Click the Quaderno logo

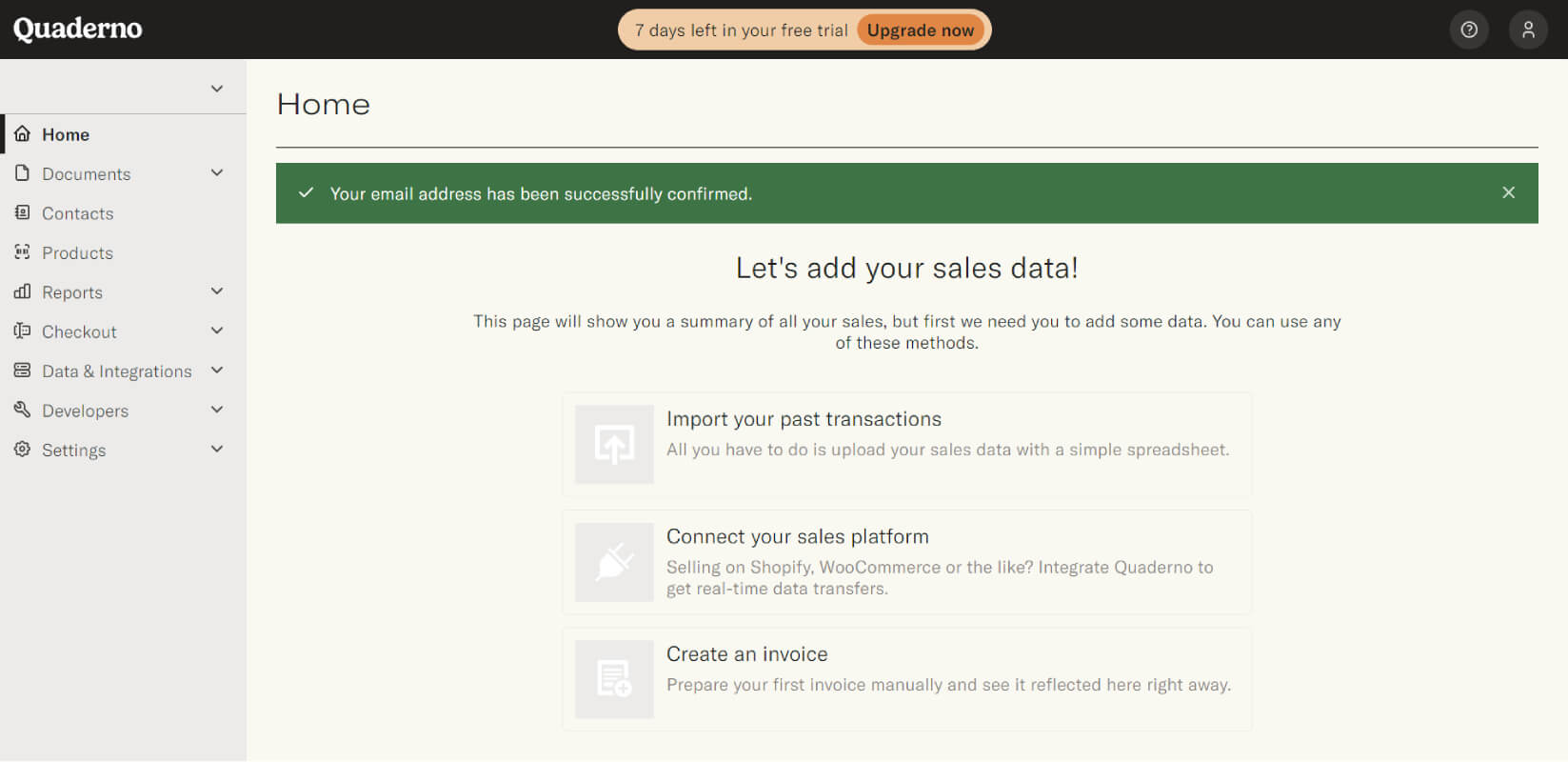[77, 29]
